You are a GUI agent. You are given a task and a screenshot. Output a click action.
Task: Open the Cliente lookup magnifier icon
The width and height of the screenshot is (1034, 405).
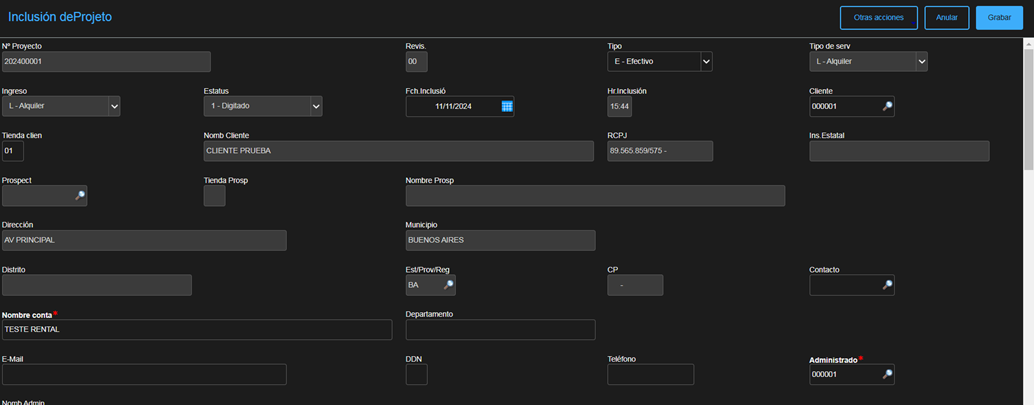click(886, 106)
